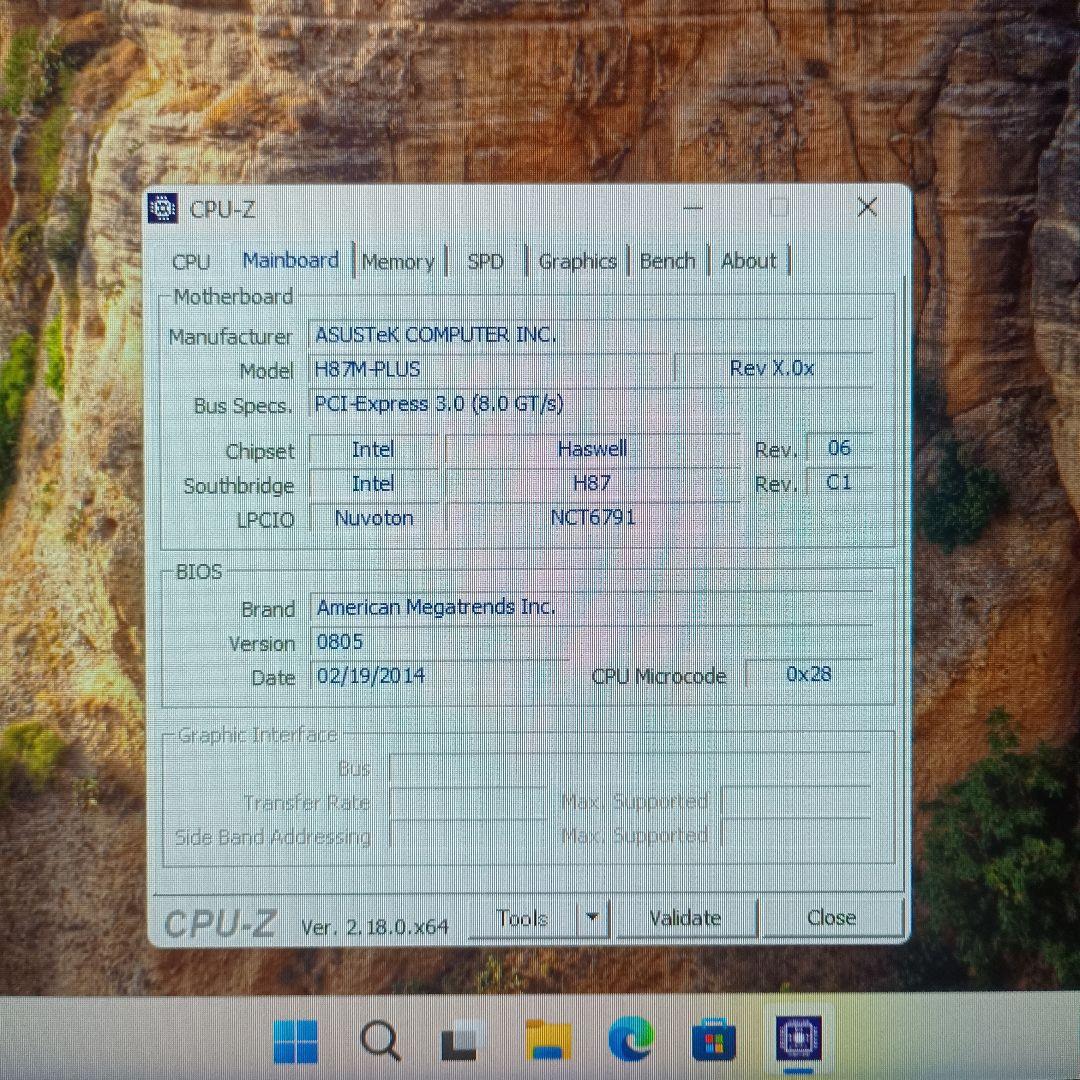Click the CPU-Z title bar icon
1080x1080 pixels.
(x=164, y=208)
